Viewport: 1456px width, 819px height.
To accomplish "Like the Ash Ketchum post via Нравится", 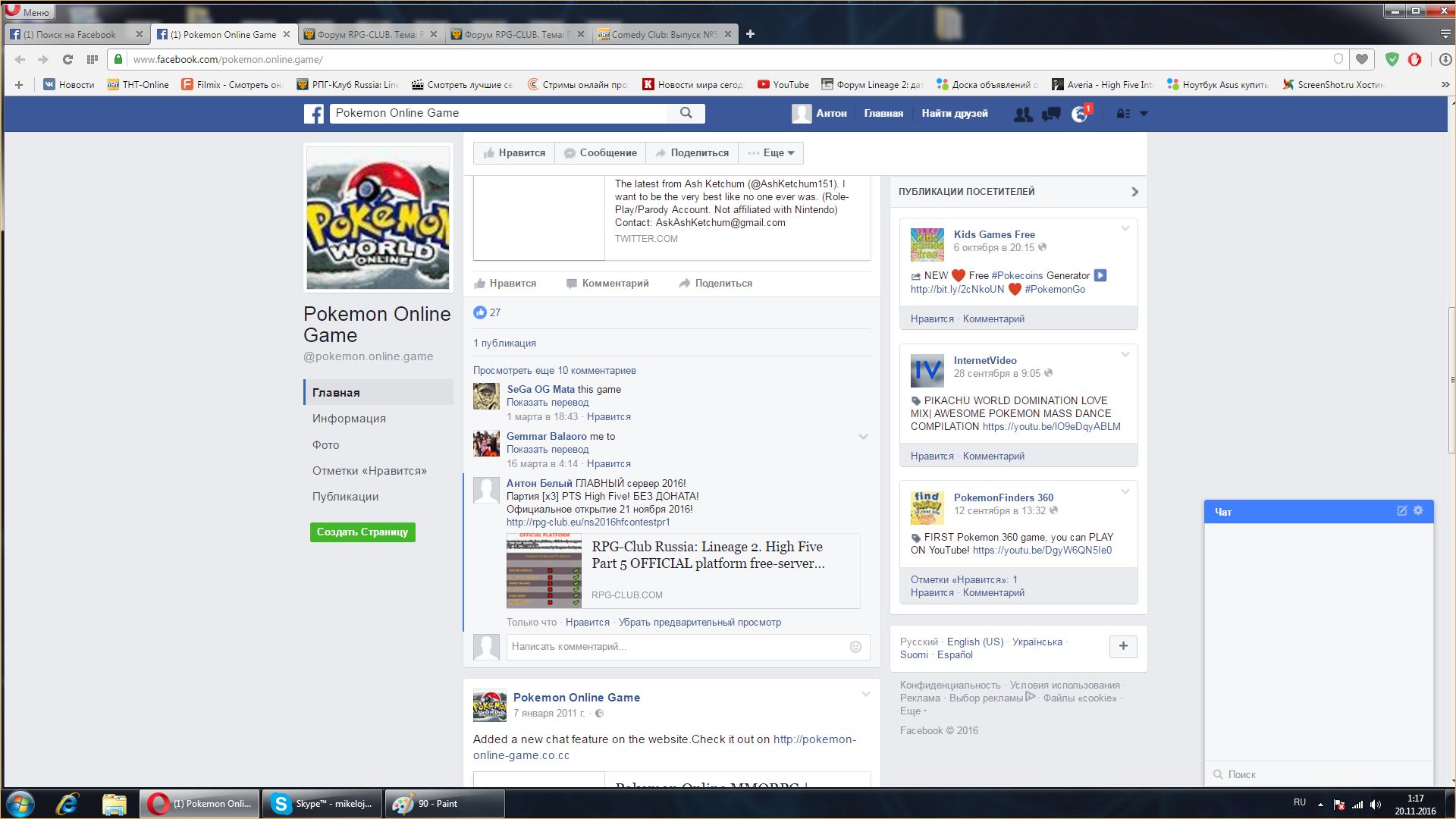I will pyautogui.click(x=505, y=284).
